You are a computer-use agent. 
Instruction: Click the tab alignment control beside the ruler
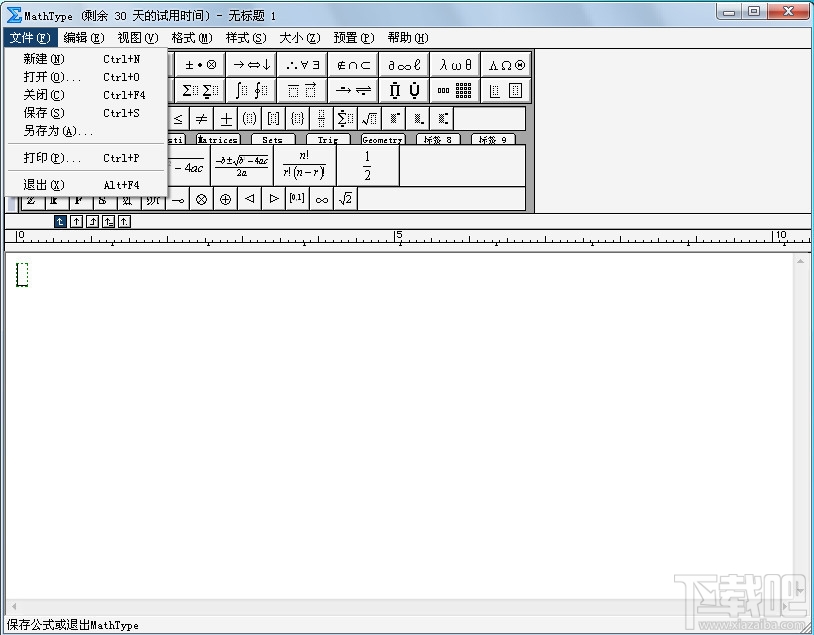(61, 221)
